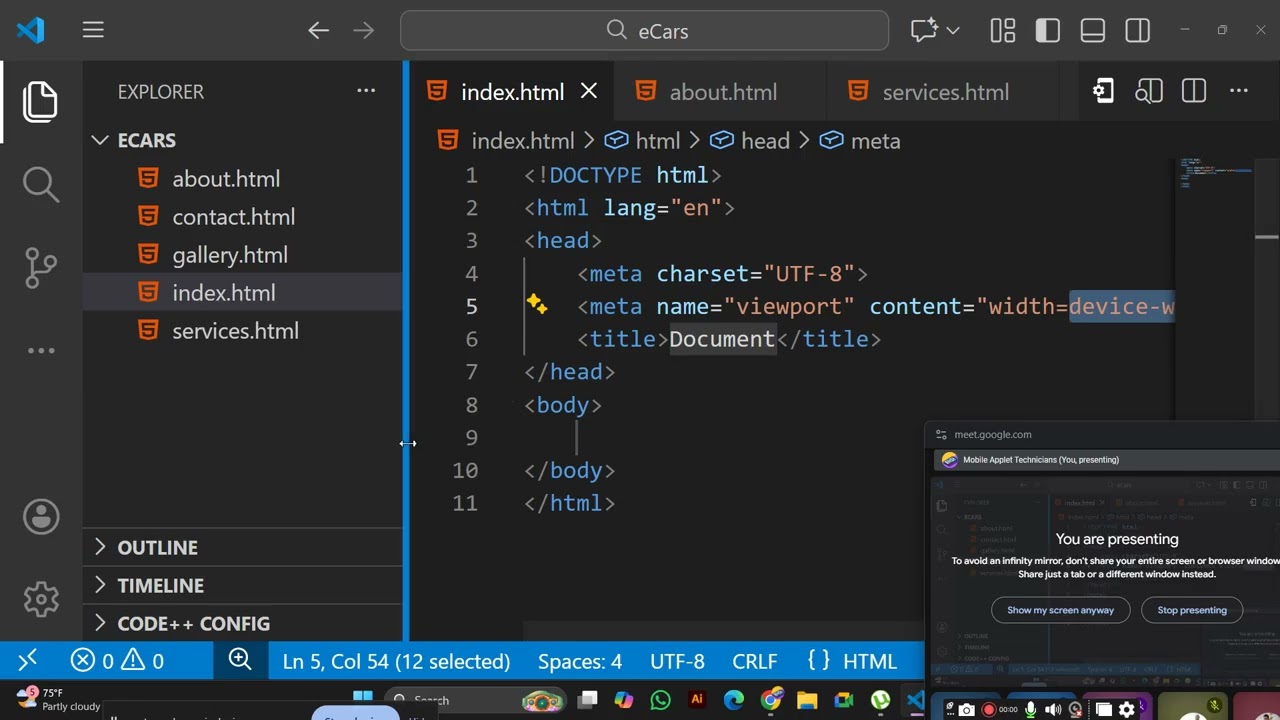1280x720 pixels.
Task: Toggle the secondary side bar
Action: tap(1138, 31)
